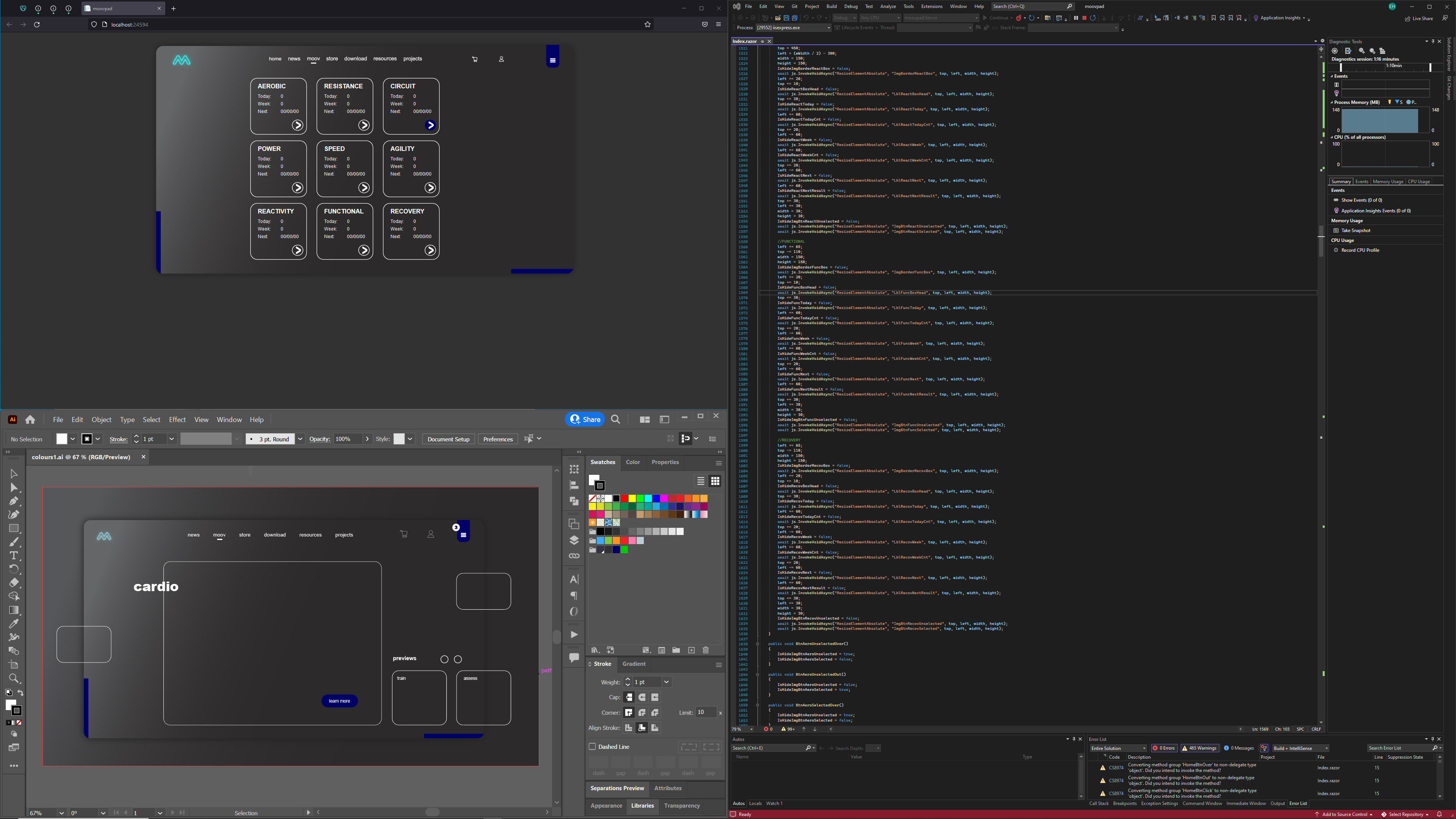Select the Rectangle tool in Illustrator
The image size is (1456, 819).
(14, 528)
